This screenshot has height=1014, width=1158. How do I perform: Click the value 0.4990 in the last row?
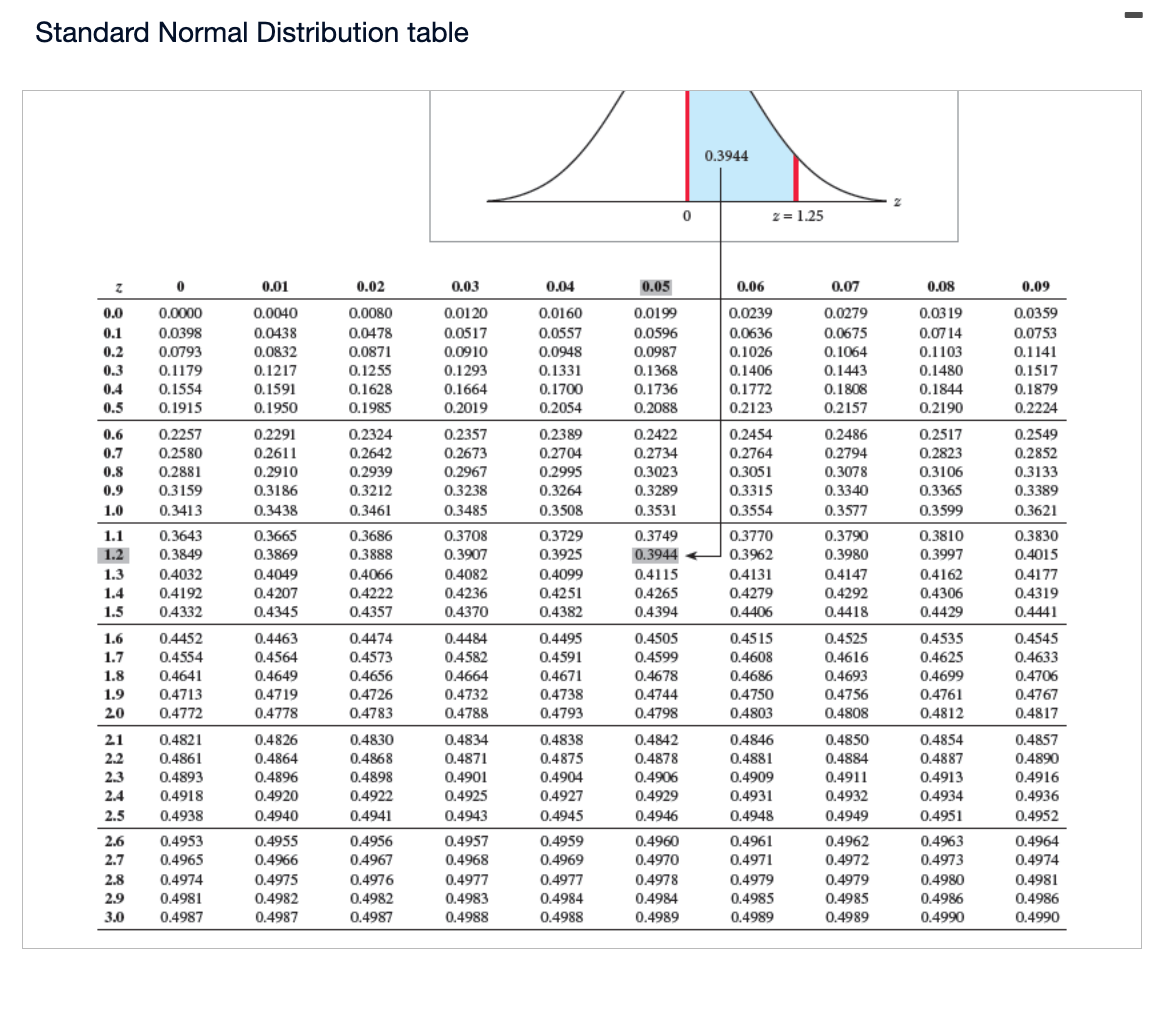click(1037, 916)
